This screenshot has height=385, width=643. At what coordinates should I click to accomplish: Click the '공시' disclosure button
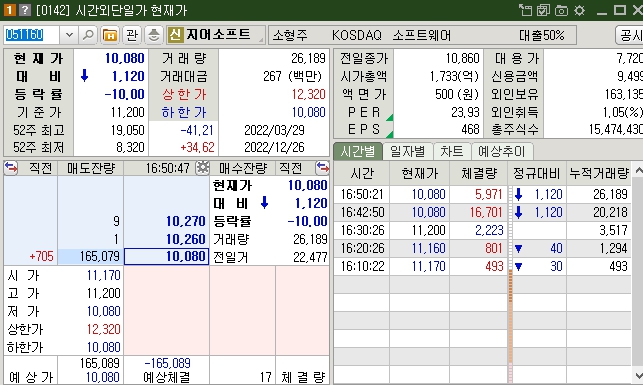coord(629,35)
